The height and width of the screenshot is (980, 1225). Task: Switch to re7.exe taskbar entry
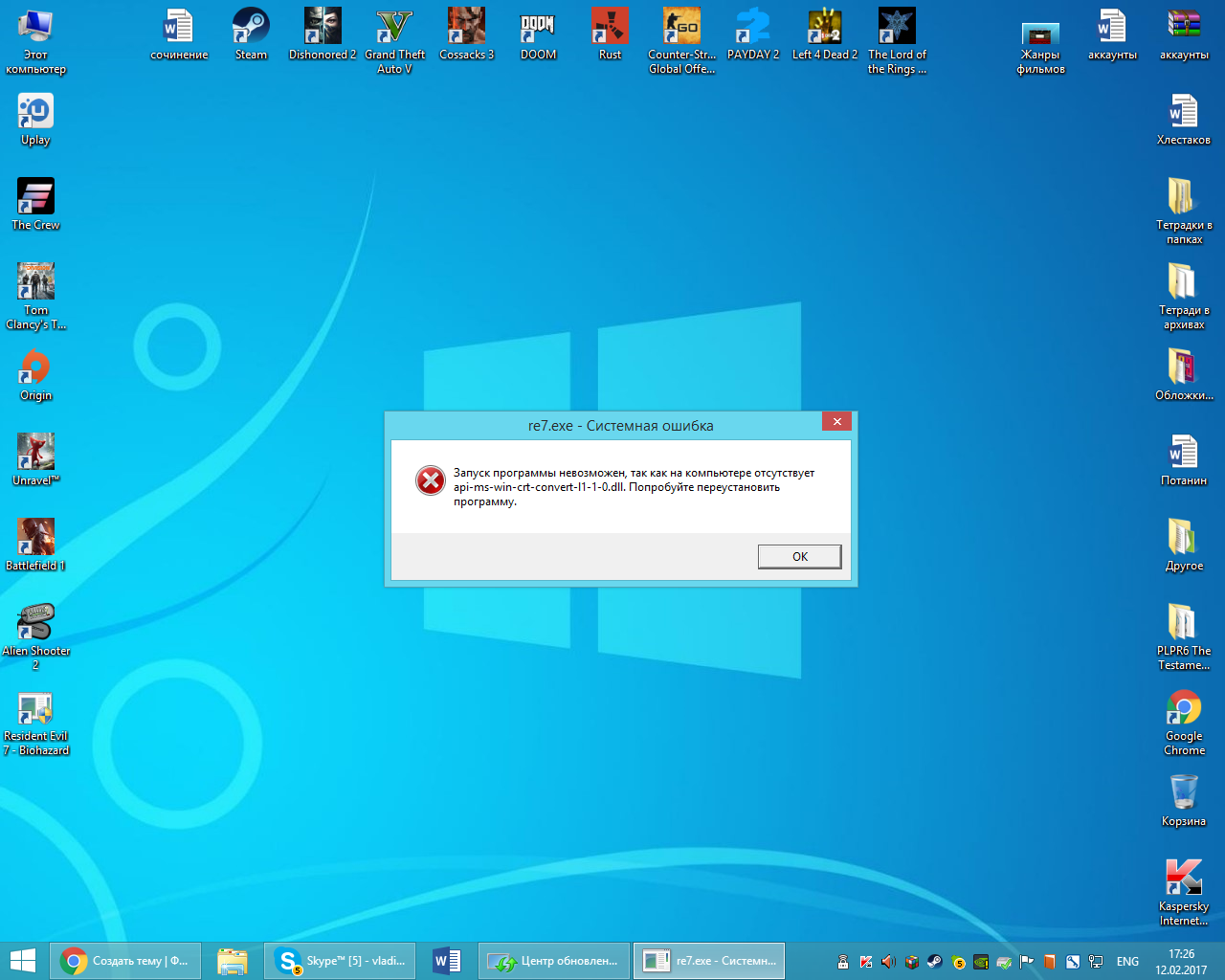point(709,961)
